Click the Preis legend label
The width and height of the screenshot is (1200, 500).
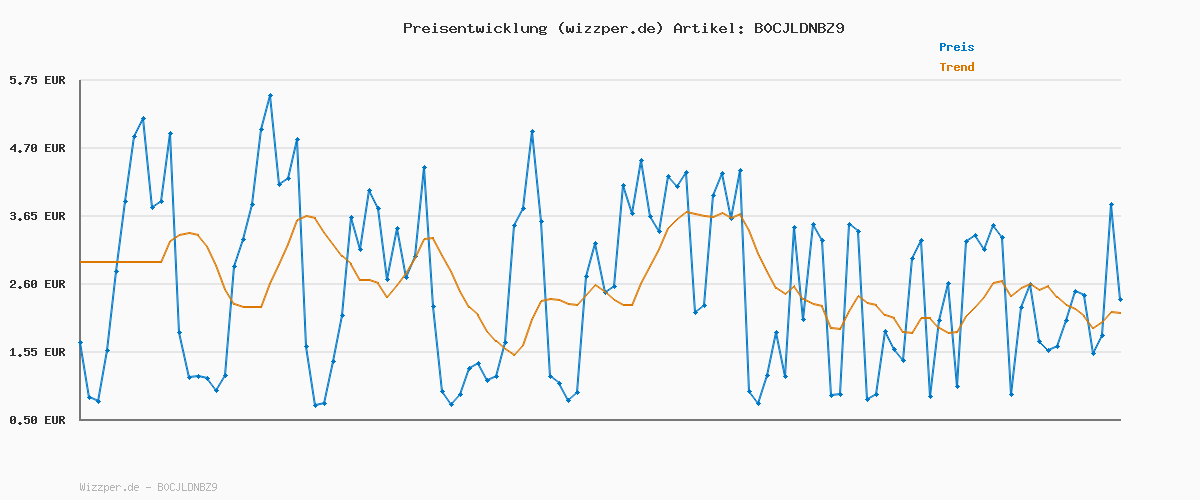956,47
